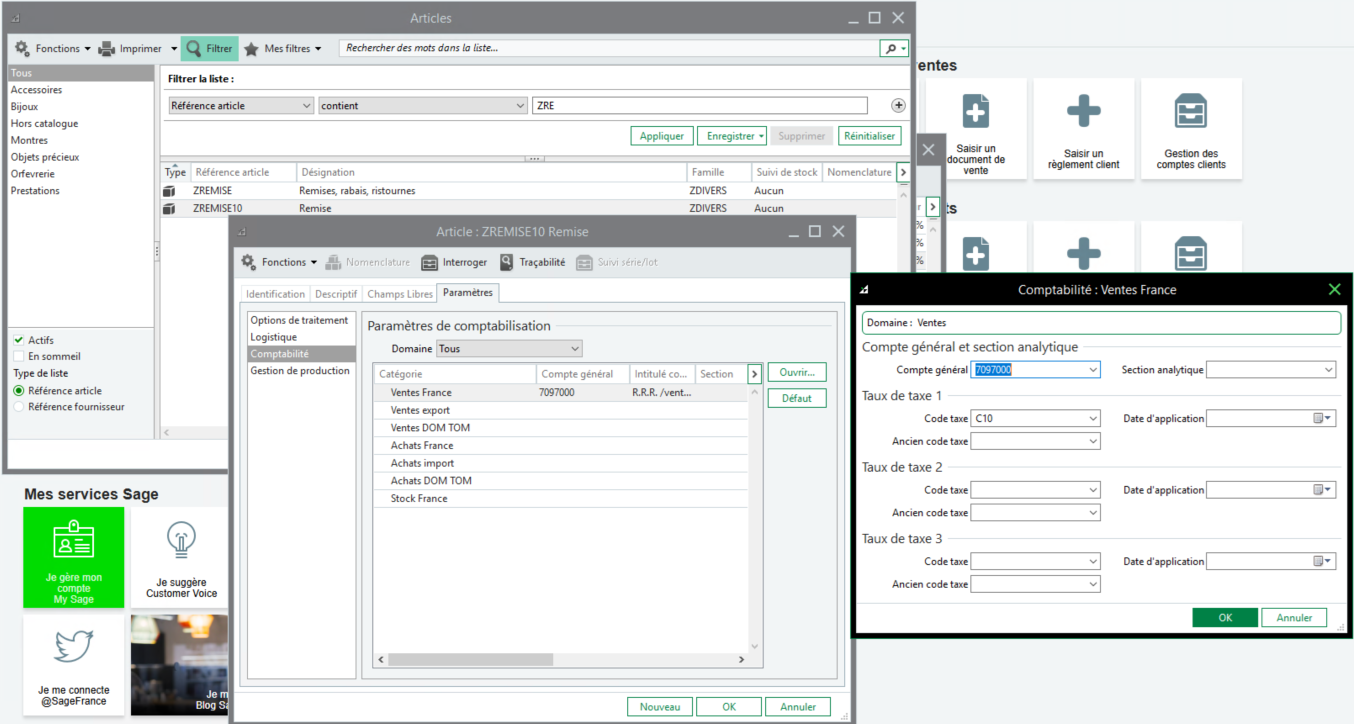Select Logistique in parameters list
This screenshot has width=1354, height=724.
273,337
